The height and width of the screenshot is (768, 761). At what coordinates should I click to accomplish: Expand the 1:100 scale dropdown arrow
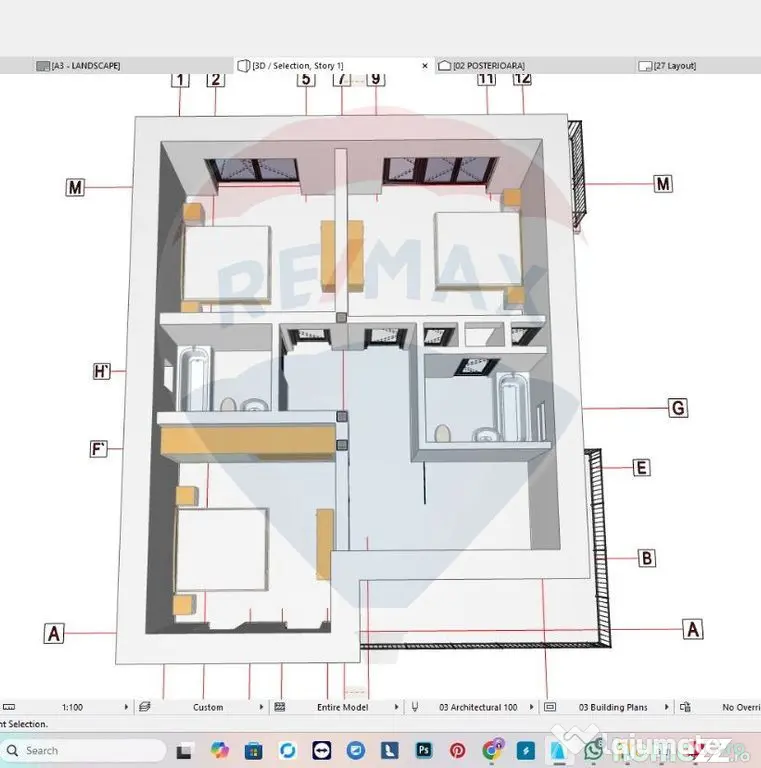pos(126,707)
